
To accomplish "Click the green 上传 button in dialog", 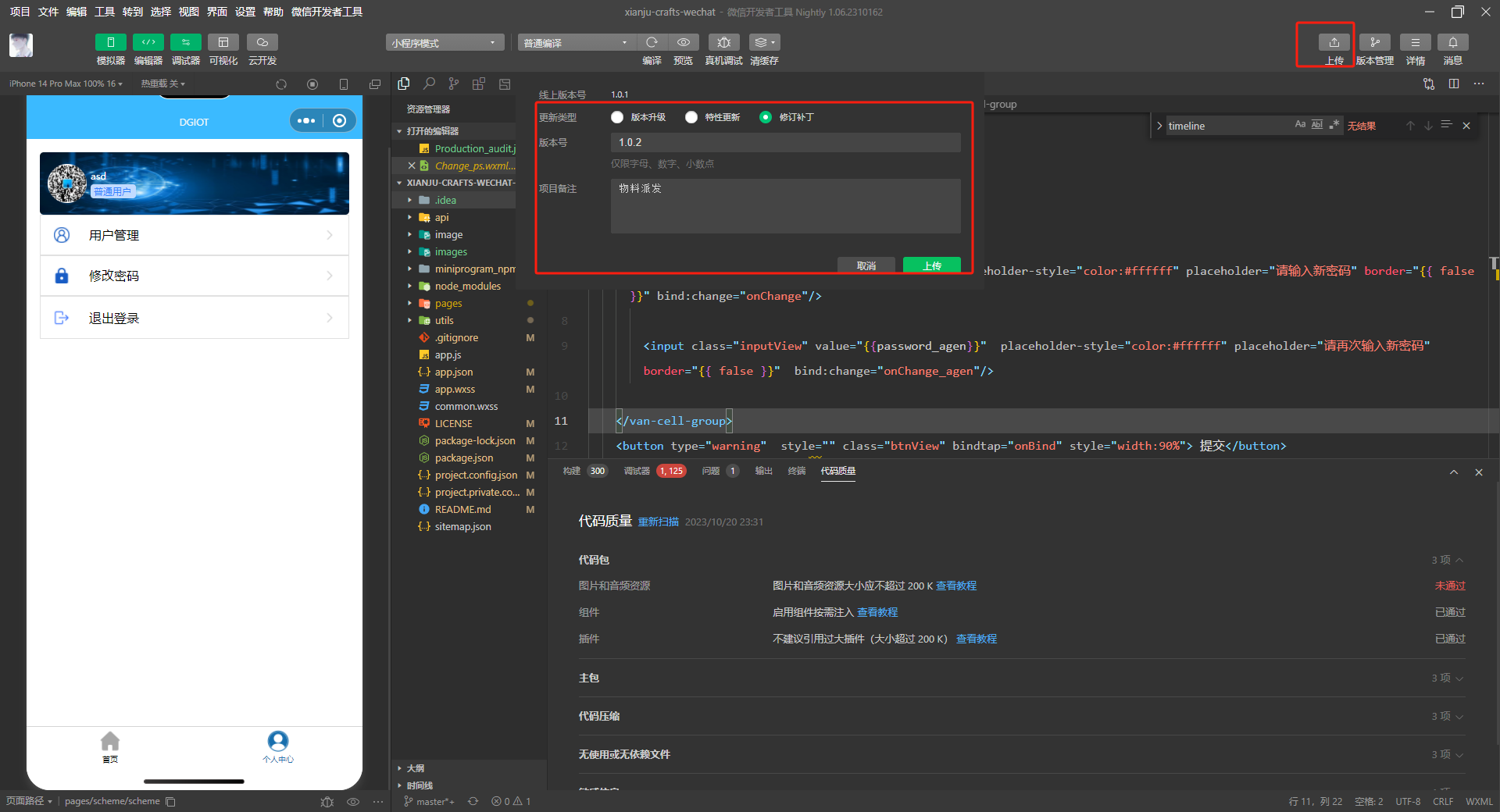I will pyautogui.click(x=932, y=265).
